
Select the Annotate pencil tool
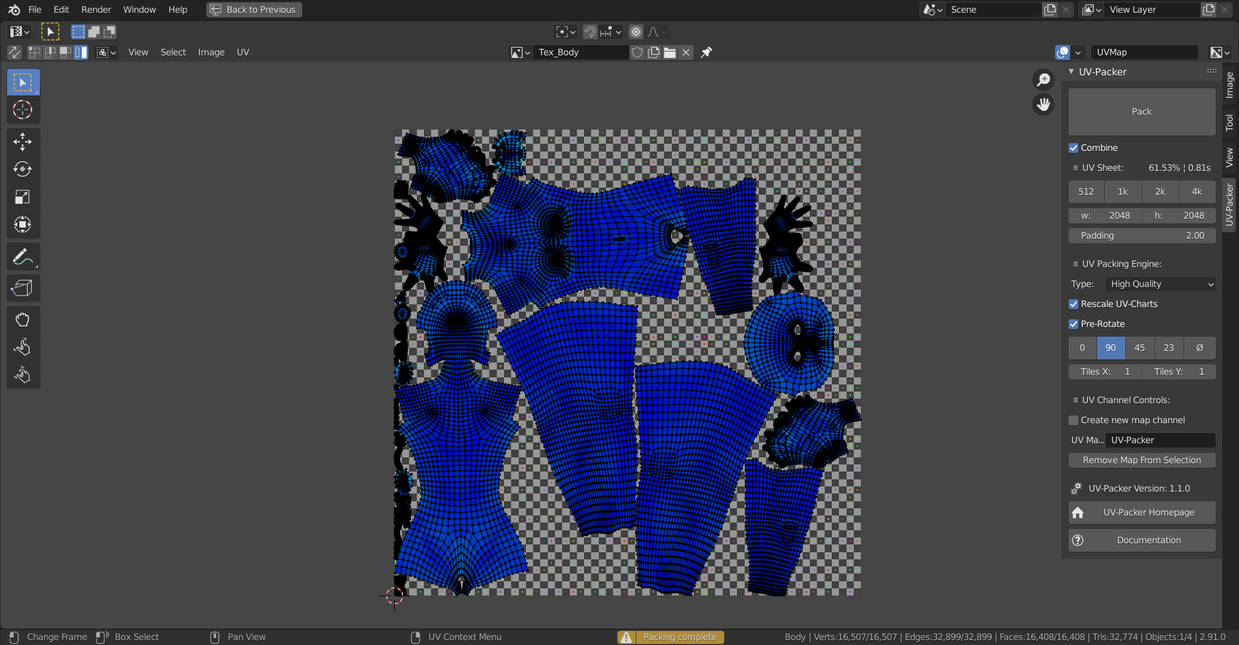pyautogui.click(x=22, y=257)
